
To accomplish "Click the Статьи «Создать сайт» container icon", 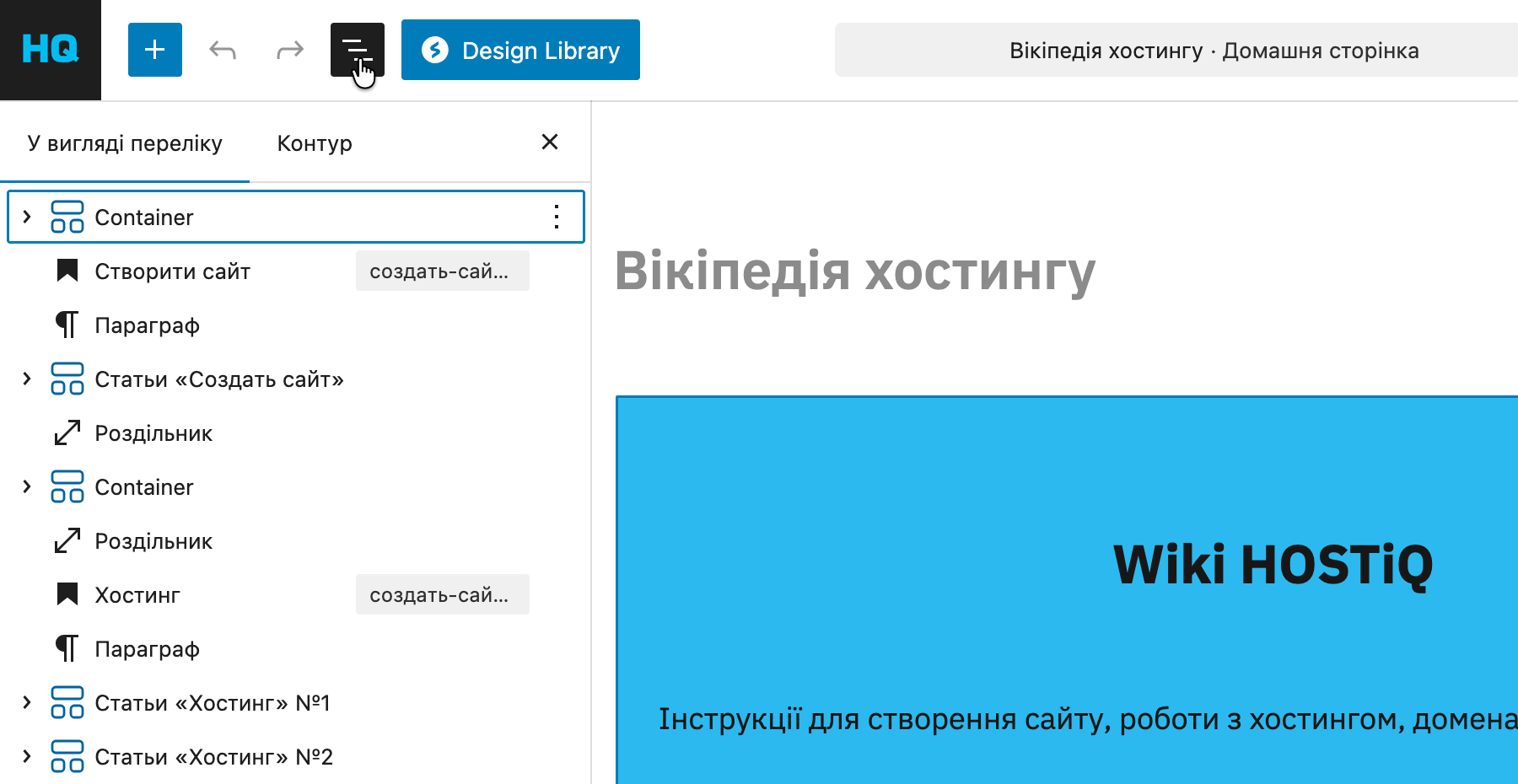I will click(x=67, y=379).
